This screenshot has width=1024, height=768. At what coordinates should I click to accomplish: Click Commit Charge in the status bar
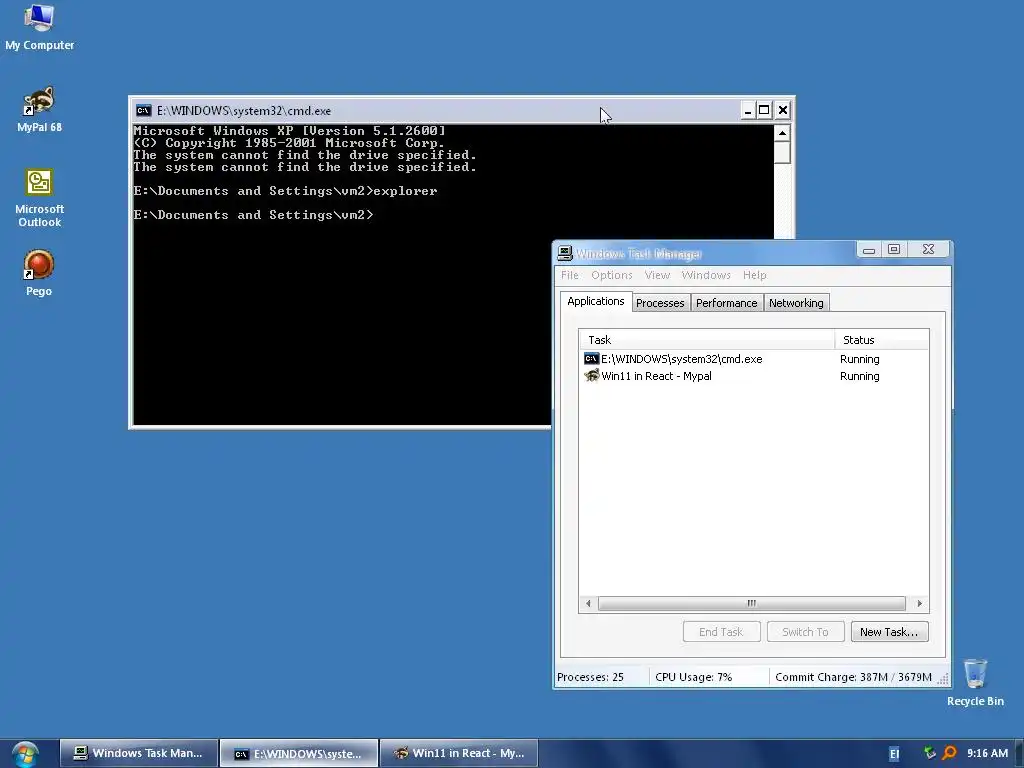[853, 677]
